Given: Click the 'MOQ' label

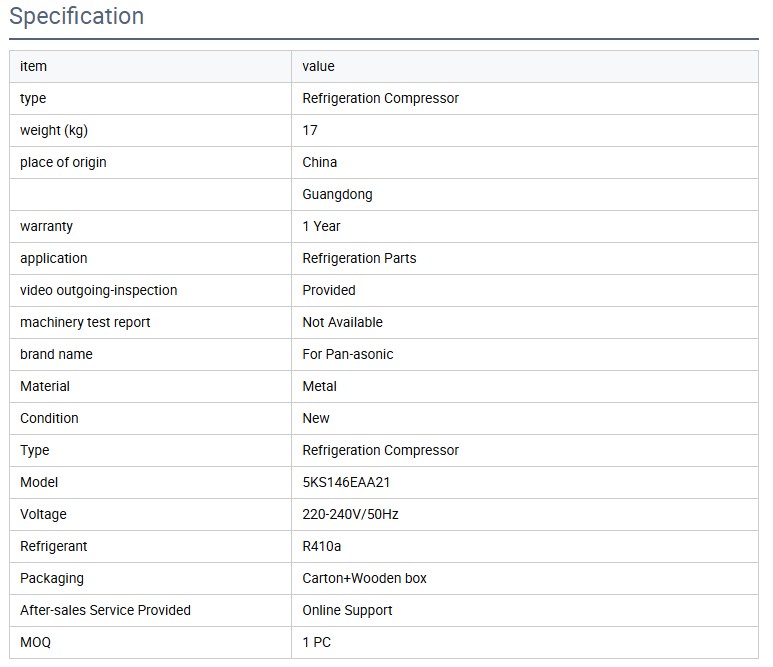Looking at the screenshot, I should pyautogui.click(x=35, y=642).
